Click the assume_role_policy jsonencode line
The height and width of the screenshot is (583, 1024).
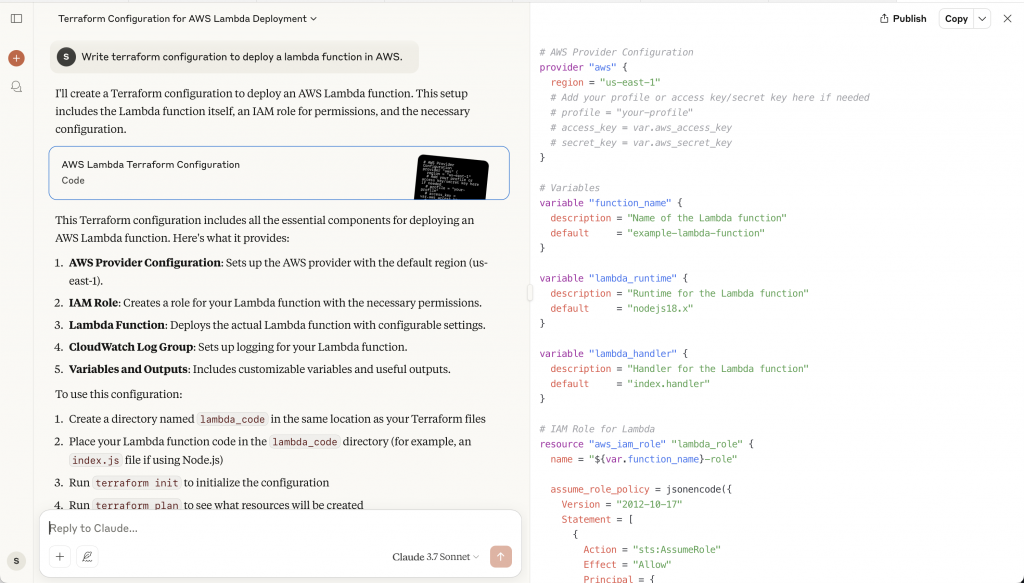pyautogui.click(x=641, y=489)
